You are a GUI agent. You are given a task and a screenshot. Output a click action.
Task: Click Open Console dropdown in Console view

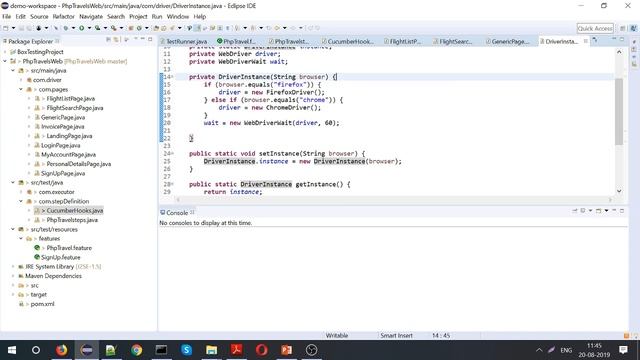click(606, 211)
